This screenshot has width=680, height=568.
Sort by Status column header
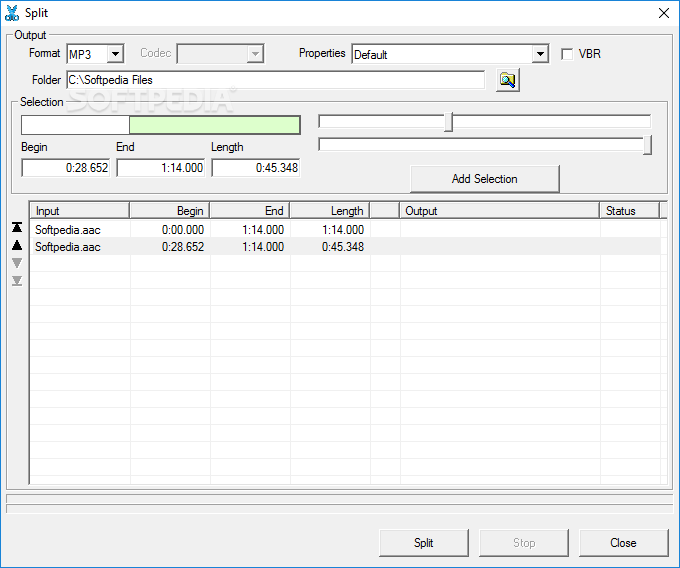629,211
